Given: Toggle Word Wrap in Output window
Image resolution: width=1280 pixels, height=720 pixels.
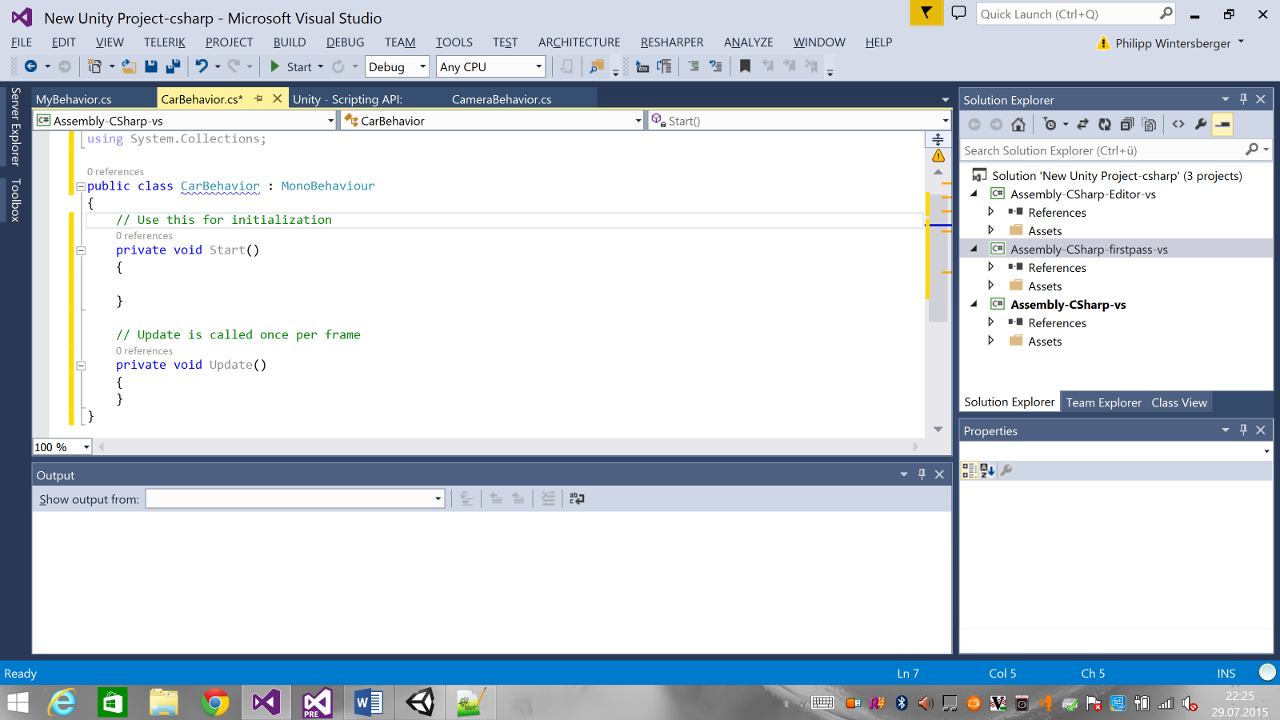Looking at the screenshot, I should click(577, 498).
